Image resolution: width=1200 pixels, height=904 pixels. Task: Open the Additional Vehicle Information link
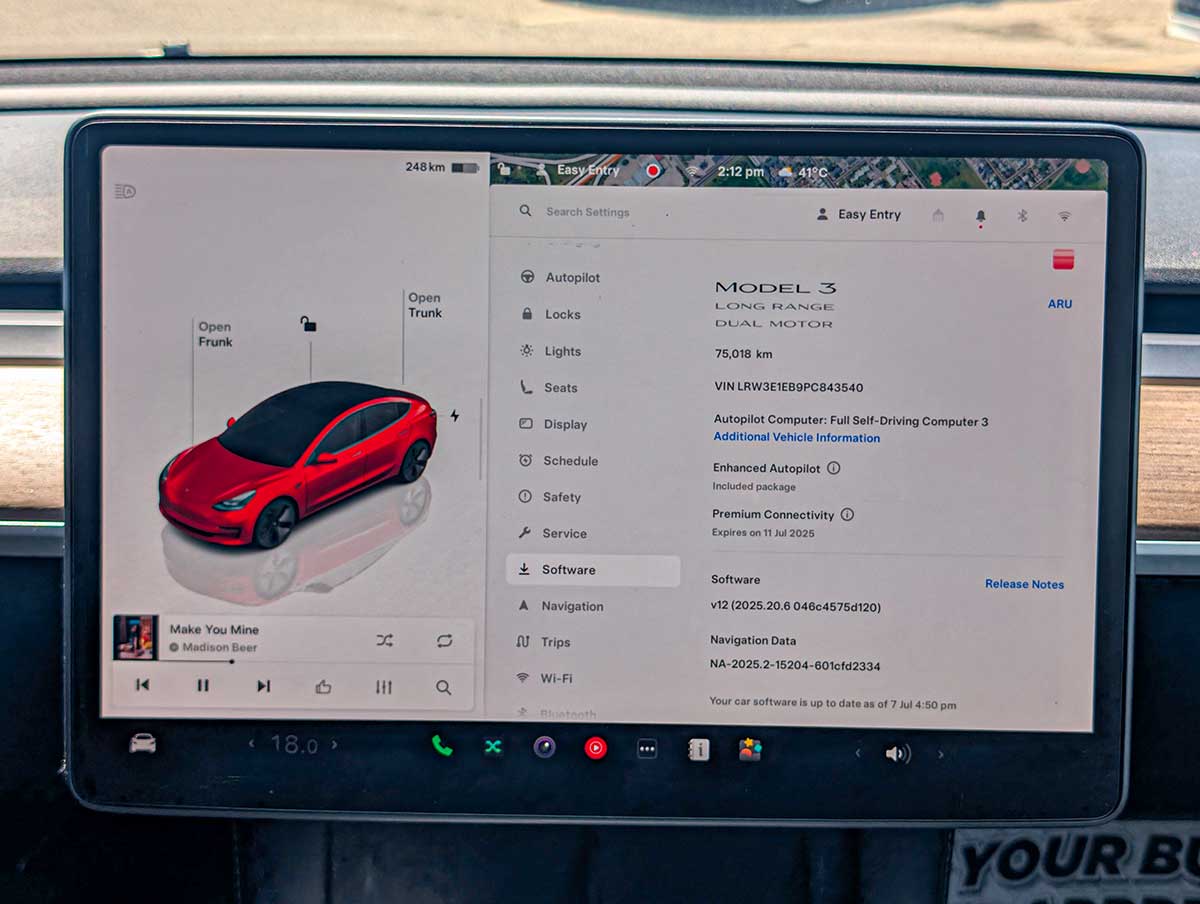796,438
